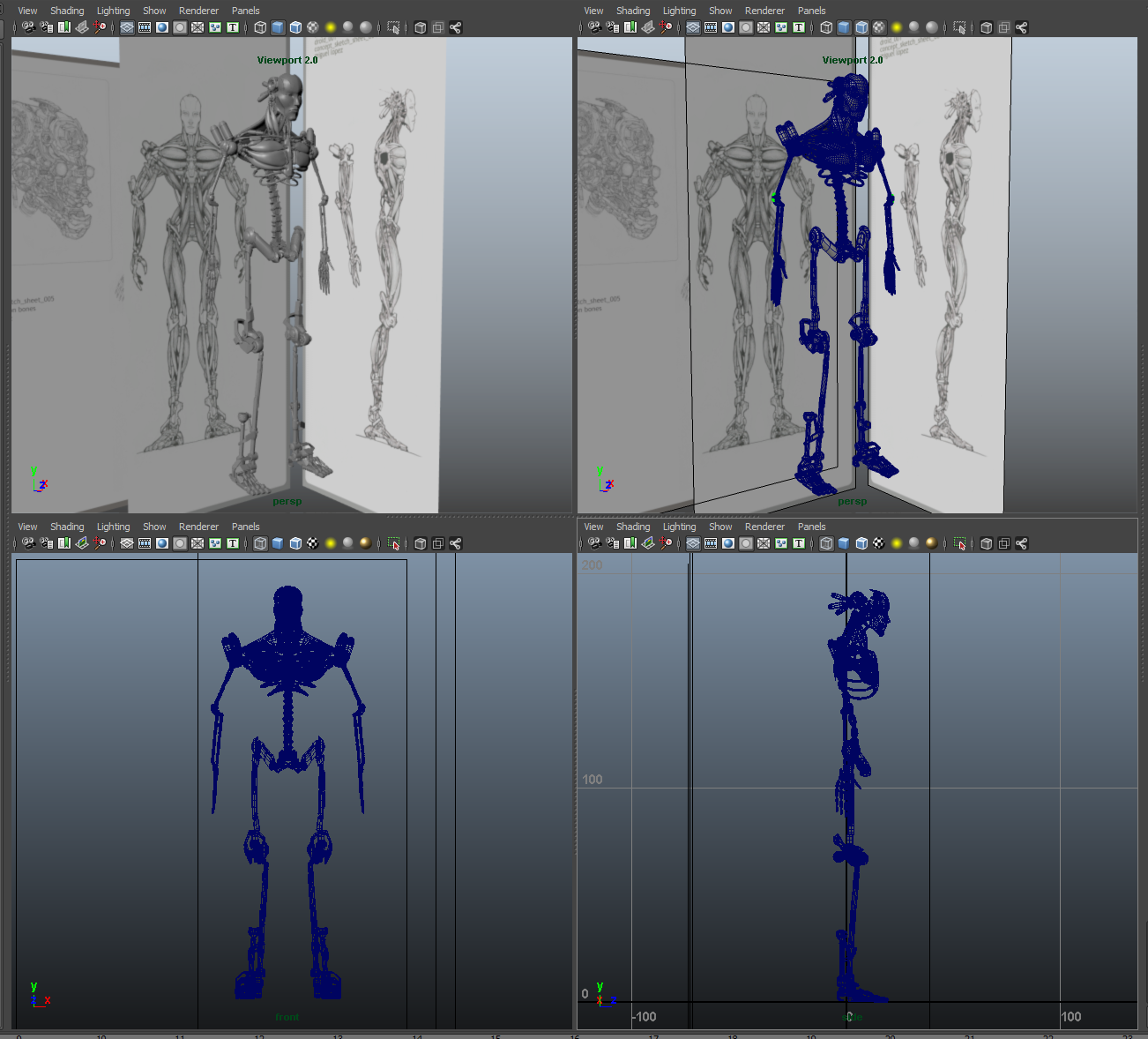Open Panels menu in side view panel
Viewport: 1148px width, 1039px height.
(x=812, y=527)
